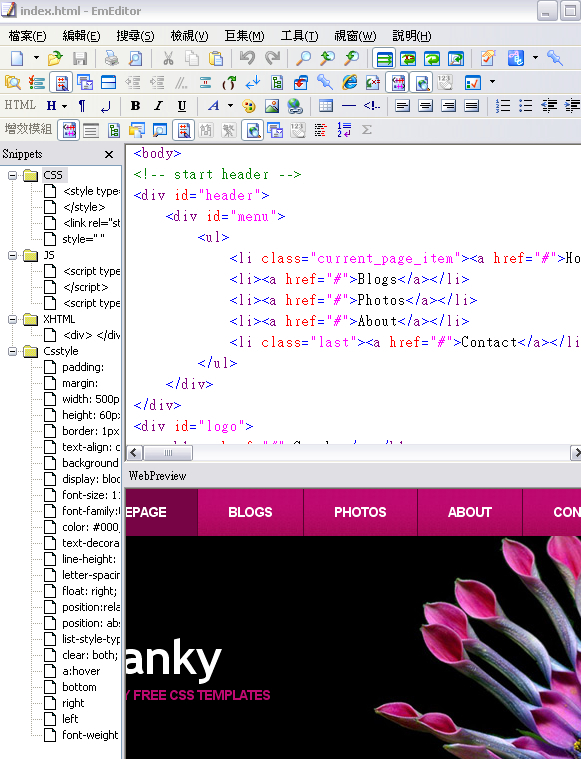Open 巨集(M) menu

[x=245, y=36]
